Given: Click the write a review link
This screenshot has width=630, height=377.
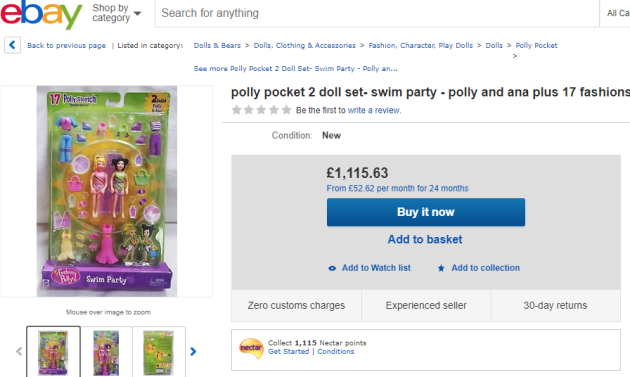Looking at the screenshot, I should click(374, 110).
